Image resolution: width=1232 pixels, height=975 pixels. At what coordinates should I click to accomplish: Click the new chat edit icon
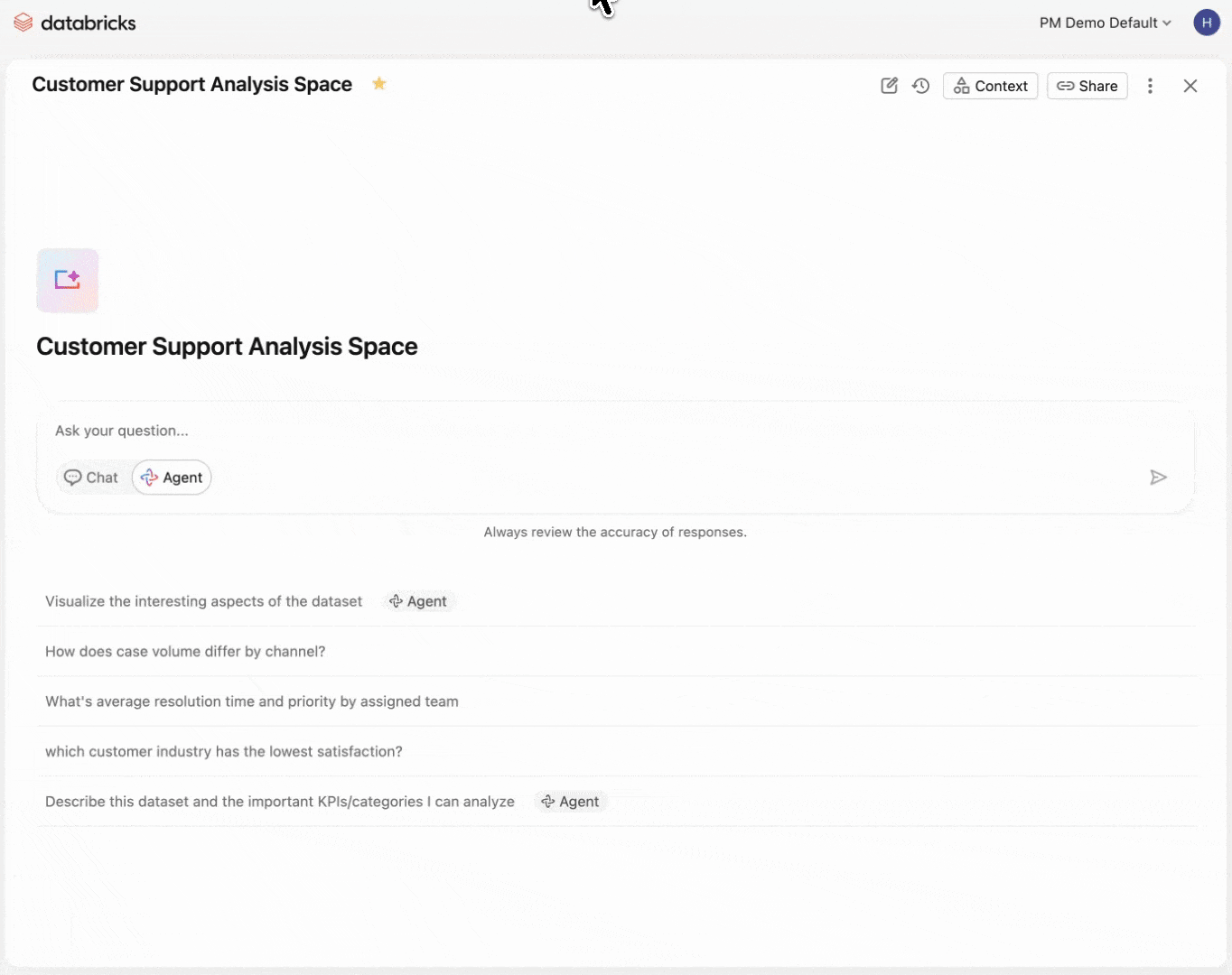coord(889,86)
